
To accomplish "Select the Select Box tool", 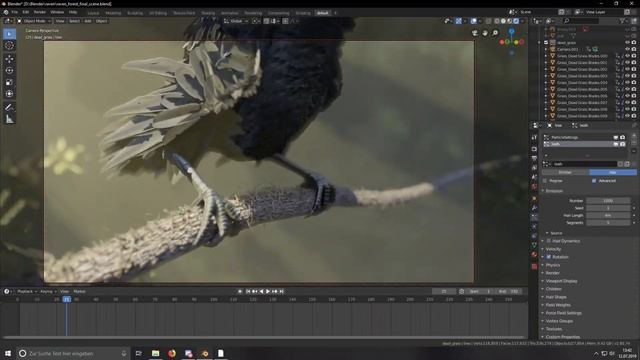I will (9, 33).
